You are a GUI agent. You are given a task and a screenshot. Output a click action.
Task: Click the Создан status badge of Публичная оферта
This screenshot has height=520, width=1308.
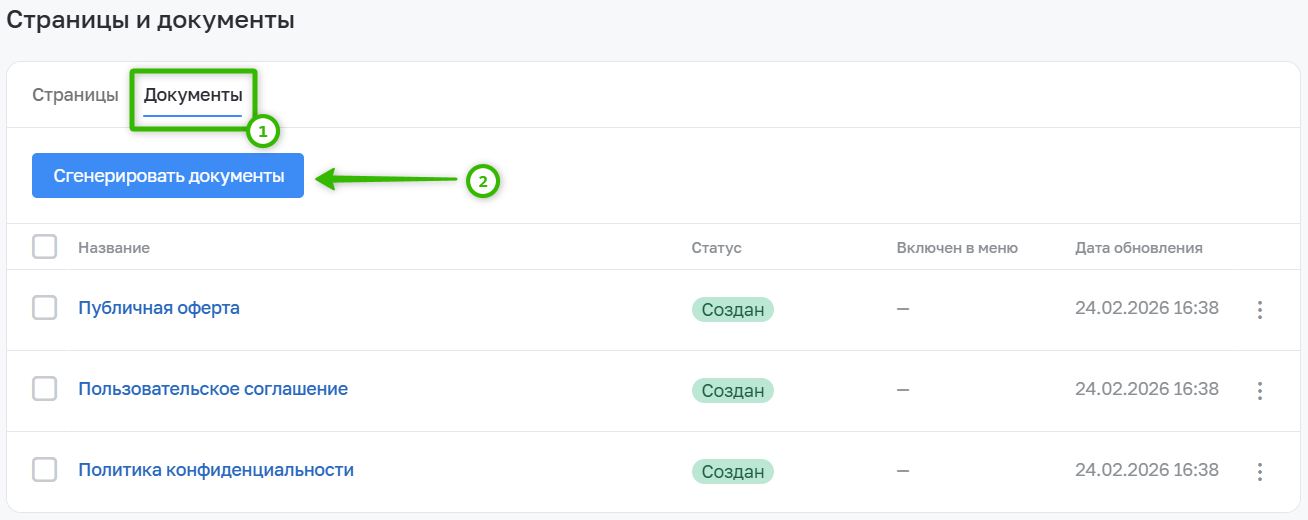733,310
